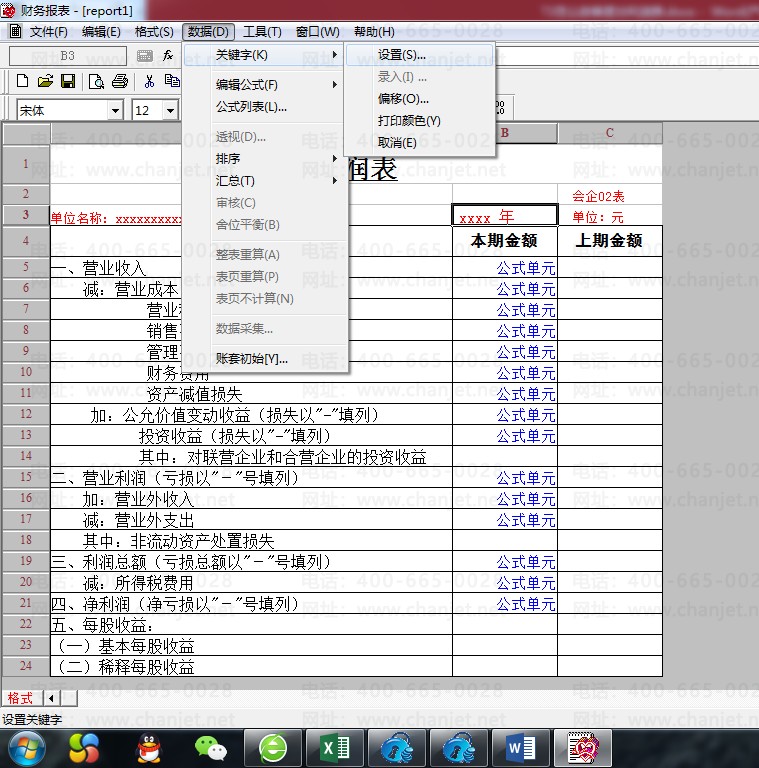Click the Save floppy disk icon
This screenshot has width=759, height=768.
pyautogui.click(x=68, y=81)
